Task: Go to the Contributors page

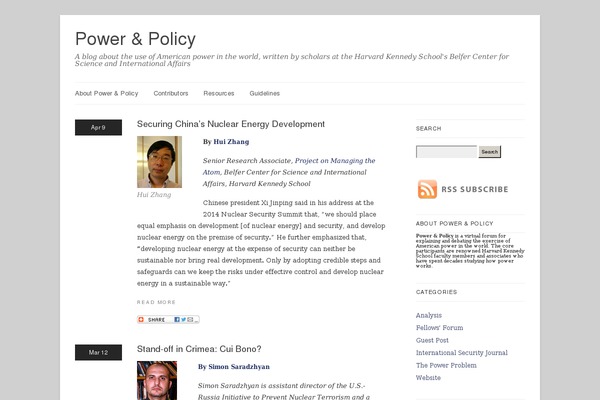Action: 171,93
